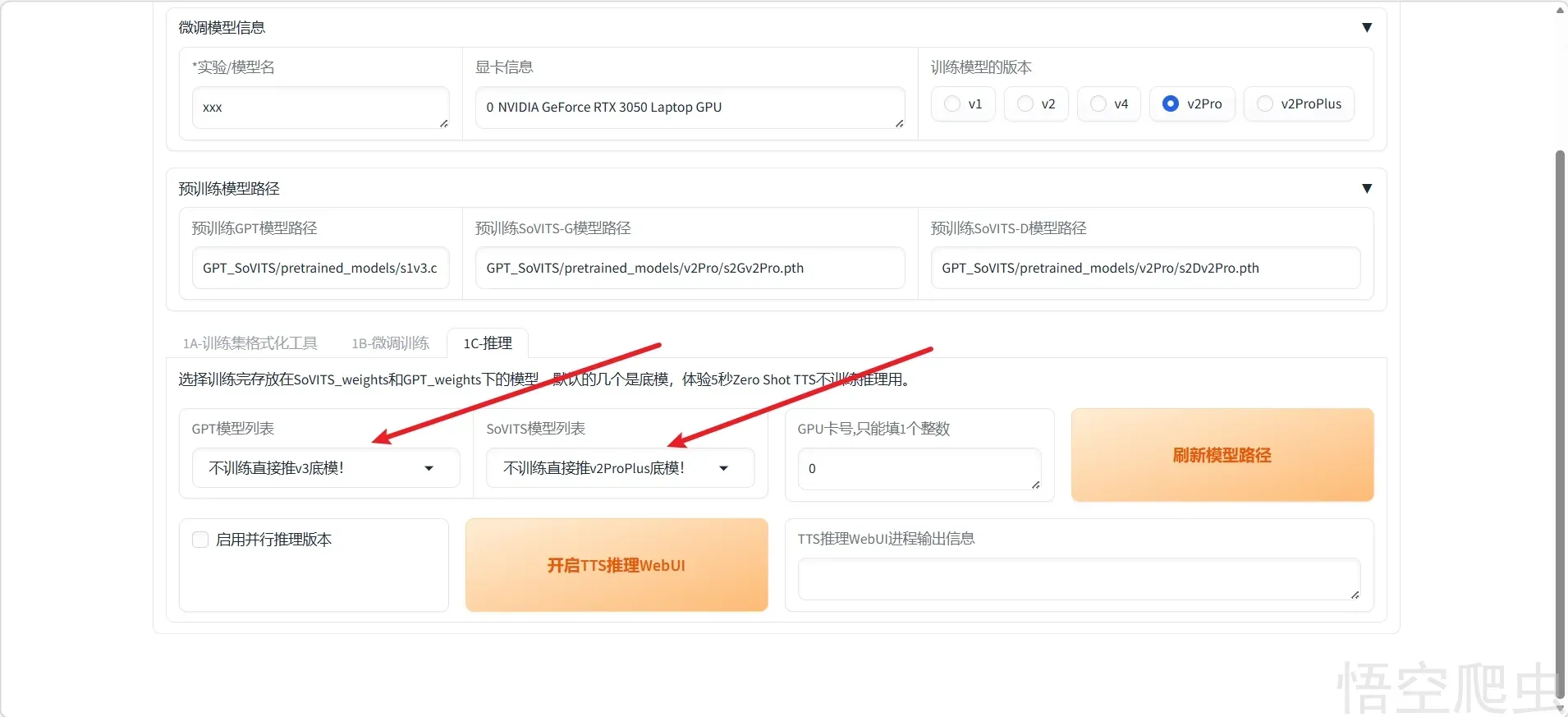Focus the GPU卡号 input field

point(919,469)
